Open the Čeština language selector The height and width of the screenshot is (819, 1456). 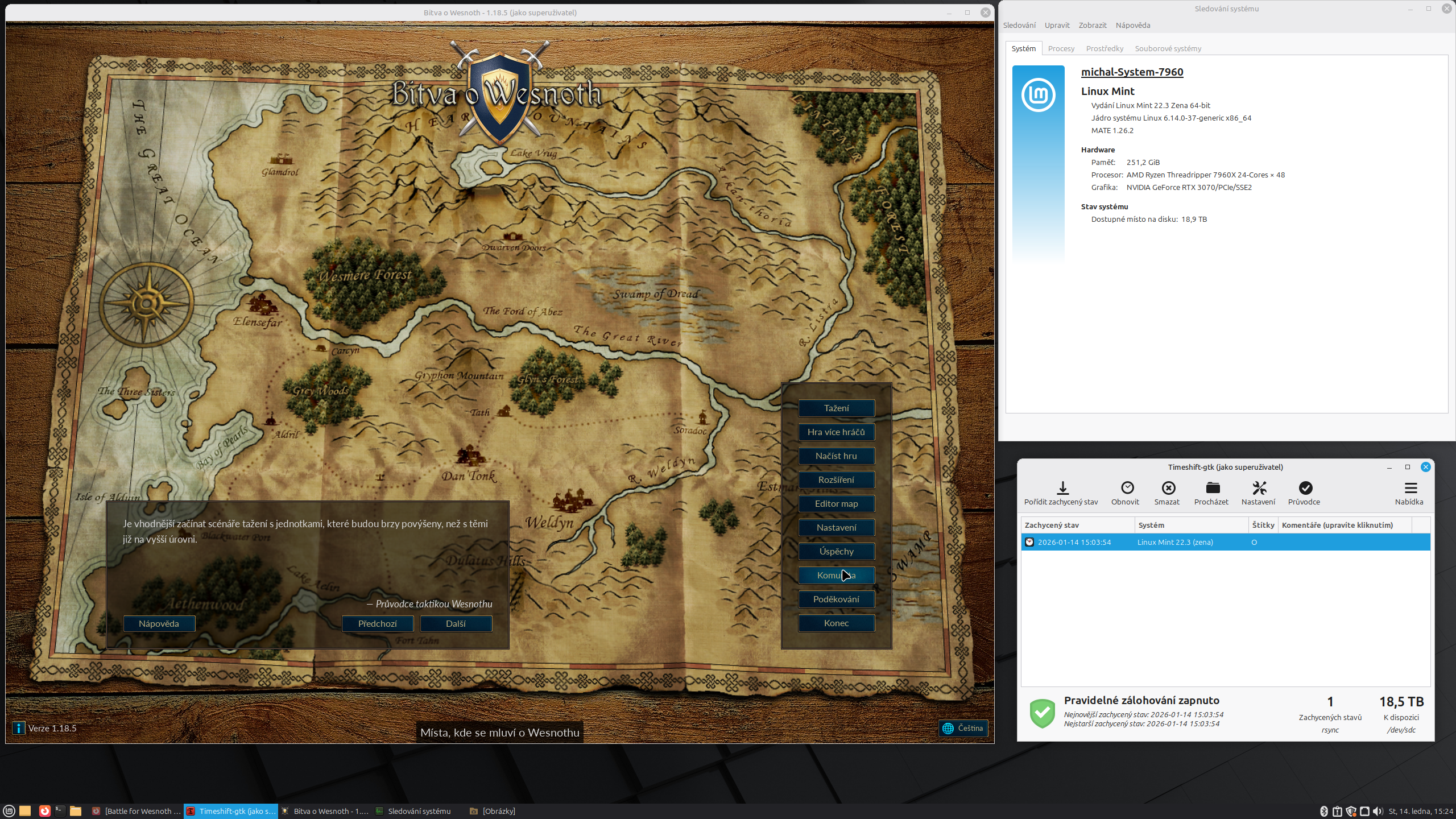tap(963, 728)
